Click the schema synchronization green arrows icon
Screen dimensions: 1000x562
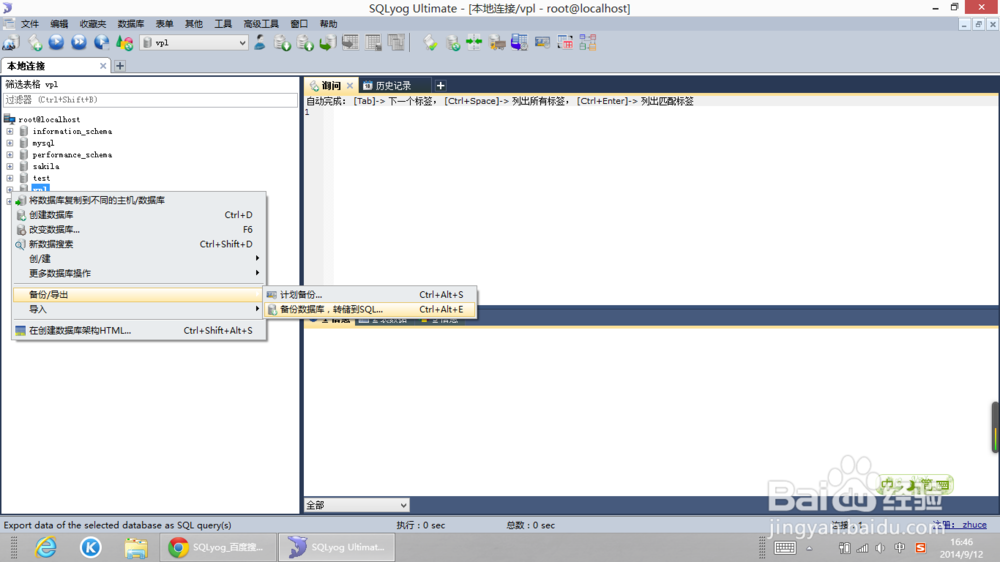[474, 43]
